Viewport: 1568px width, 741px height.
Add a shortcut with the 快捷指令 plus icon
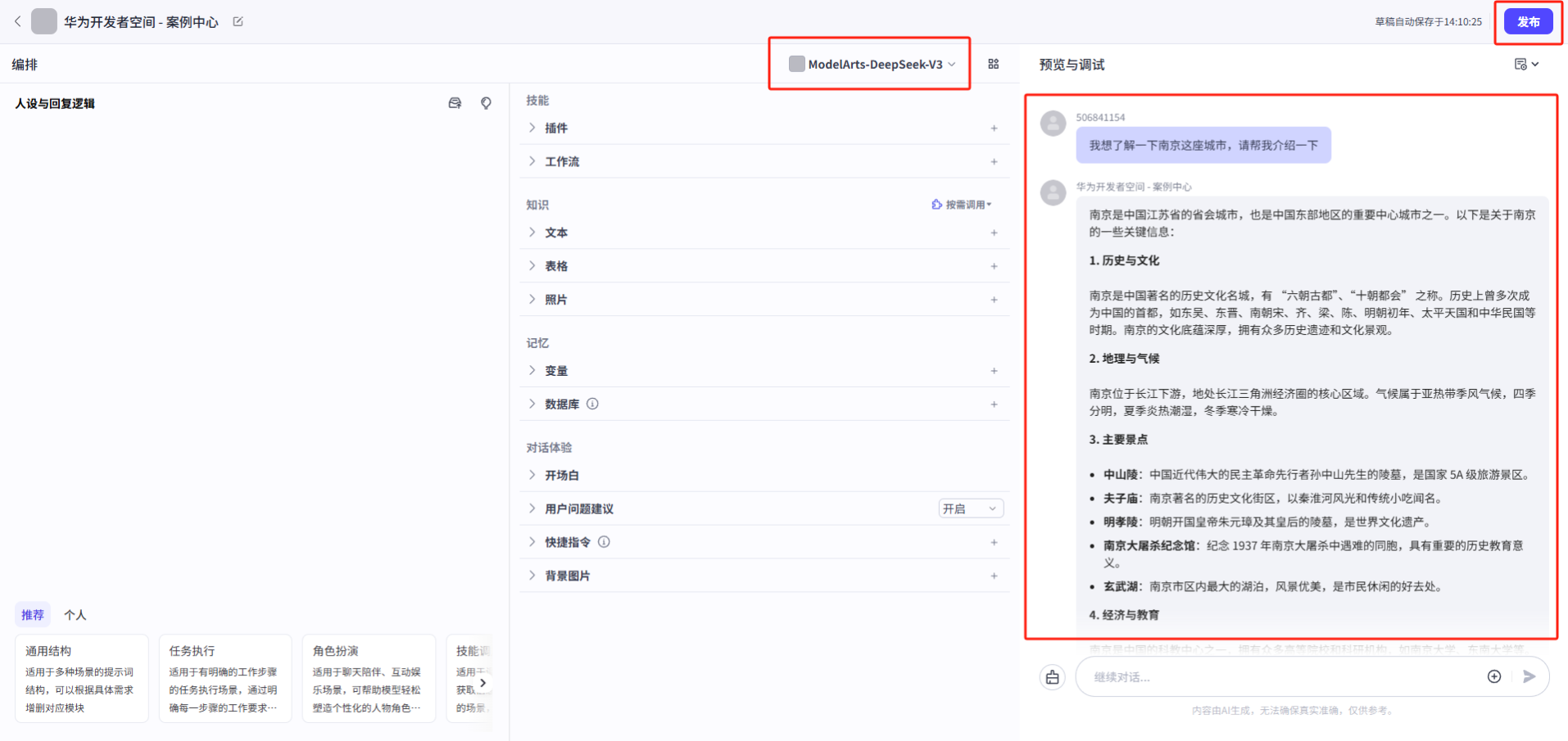click(994, 542)
